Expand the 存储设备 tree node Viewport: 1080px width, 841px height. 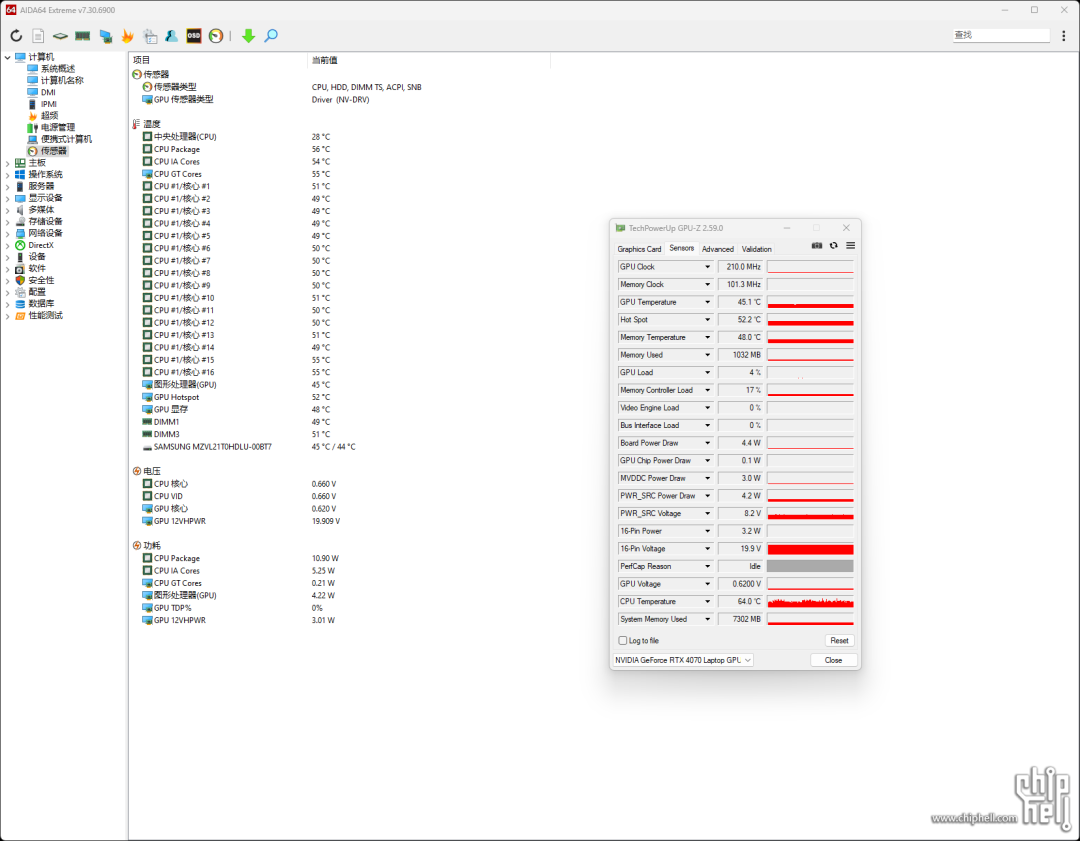click(8, 222)
